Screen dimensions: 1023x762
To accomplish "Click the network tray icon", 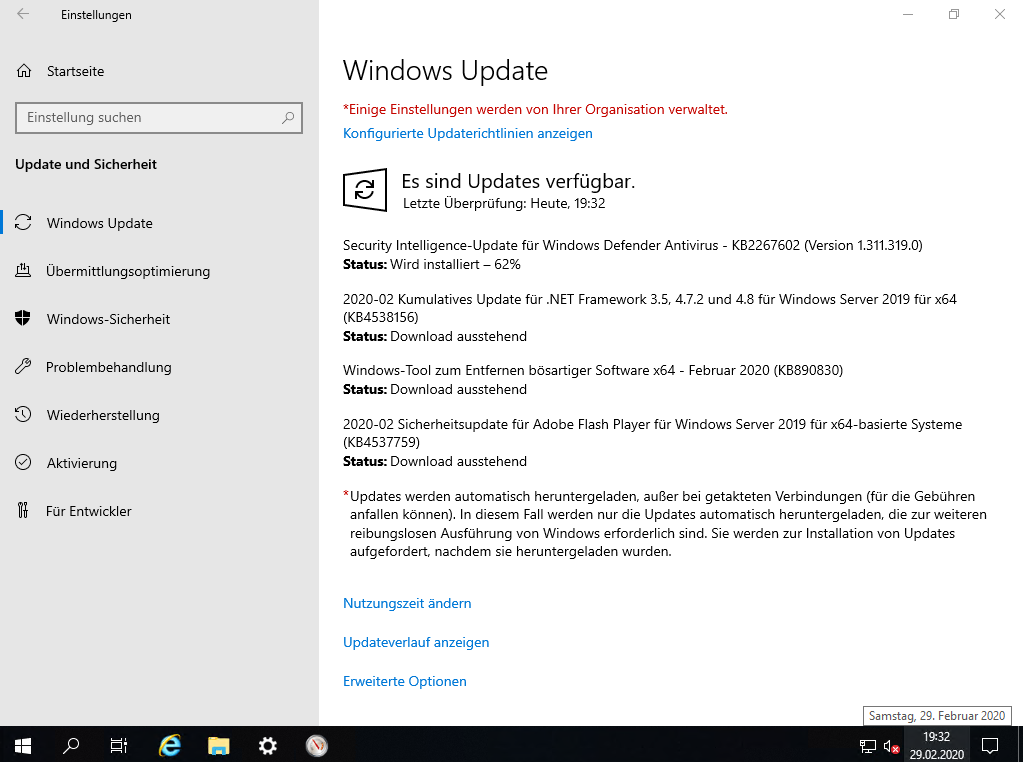I will (x=868, y=746).
